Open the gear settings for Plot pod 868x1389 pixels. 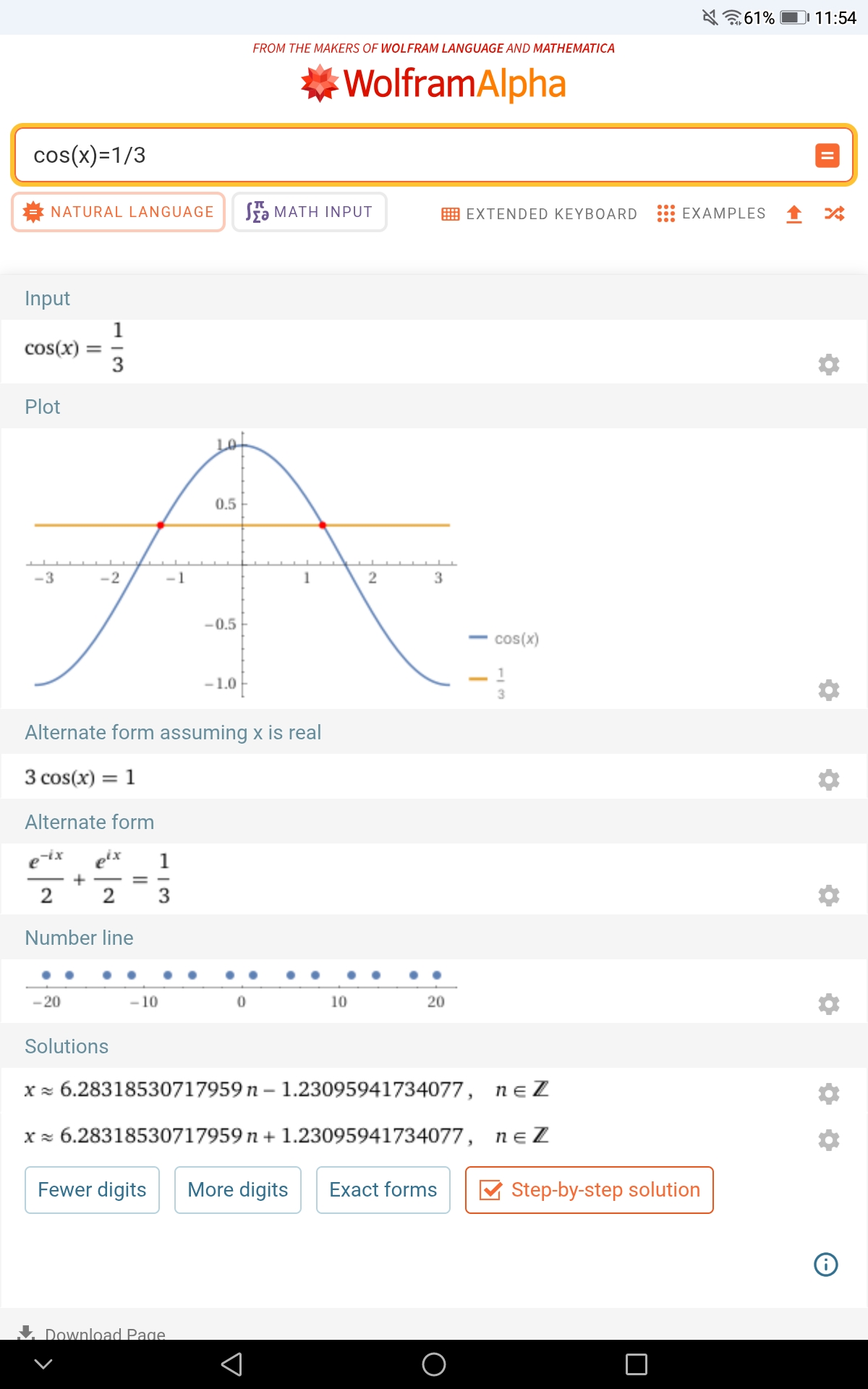(x=828, y=689)
